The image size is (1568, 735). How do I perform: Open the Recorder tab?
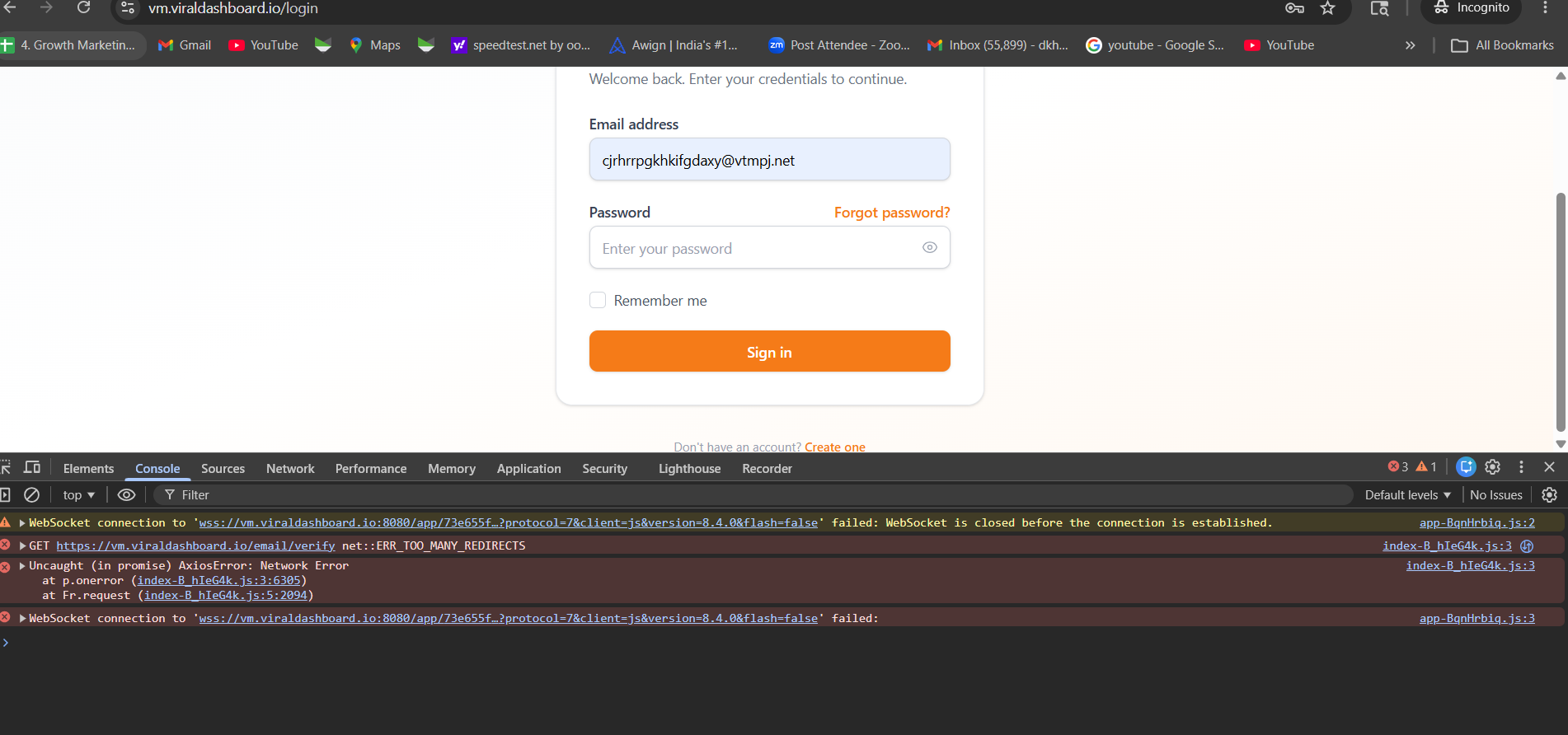(x=767, y=468)
